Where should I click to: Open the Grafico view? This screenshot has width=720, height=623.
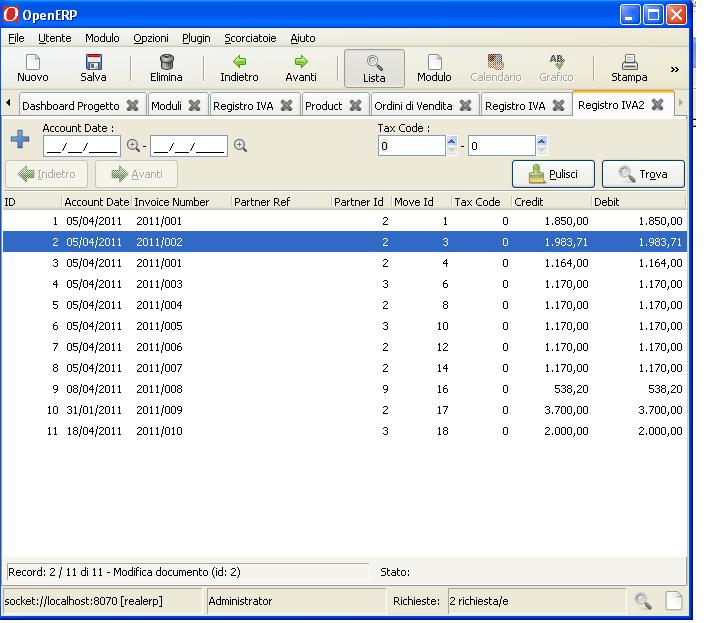point(556,69)
